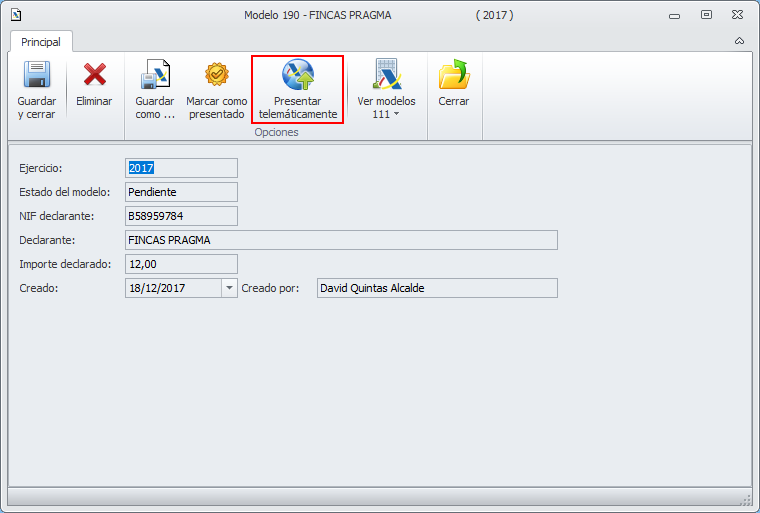Open Guardar como option
Screen dimensions: 760x513
pos(155,90)
